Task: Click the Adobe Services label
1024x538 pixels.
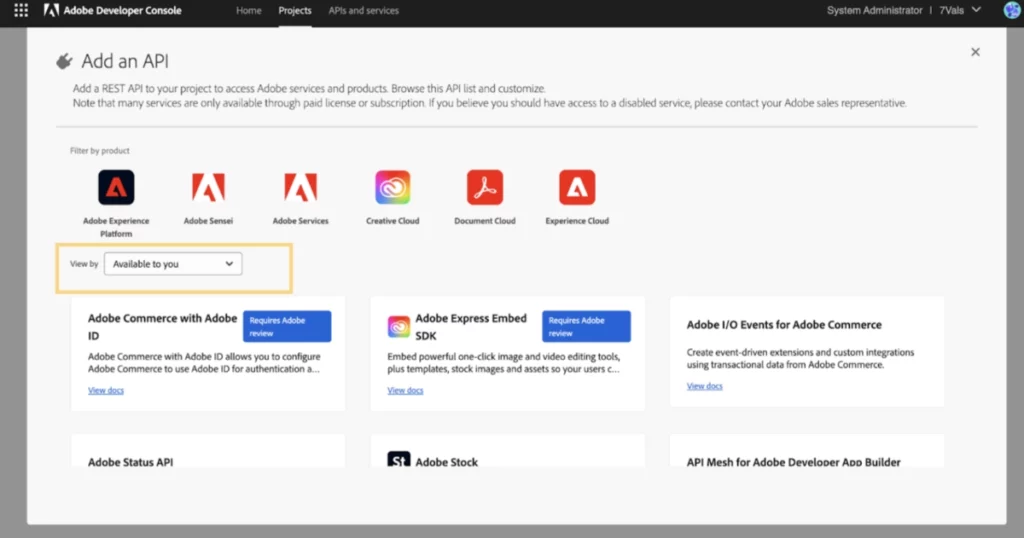Action: (x=300, y=221)
